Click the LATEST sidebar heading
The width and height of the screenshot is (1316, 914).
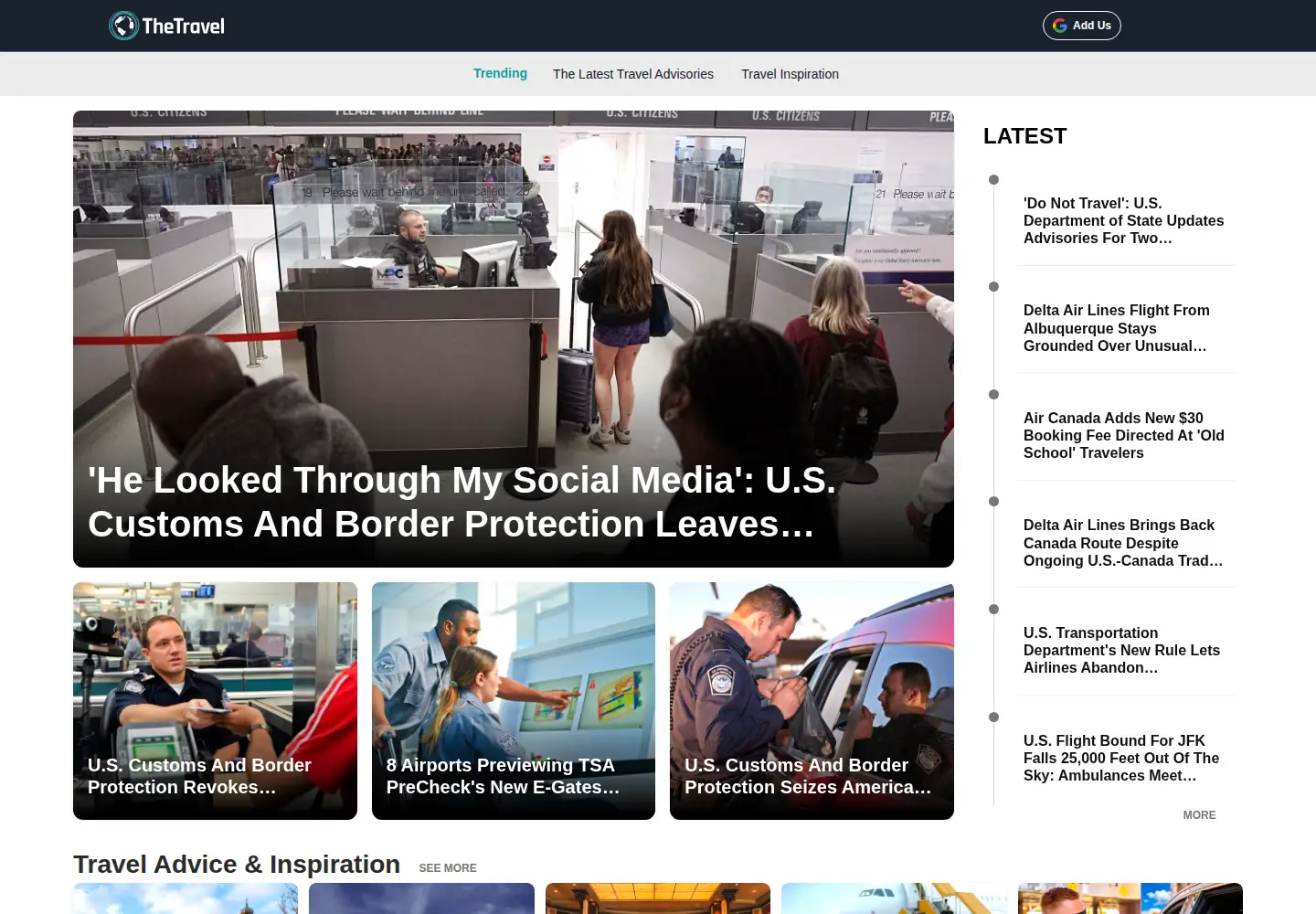(1025, 136)
